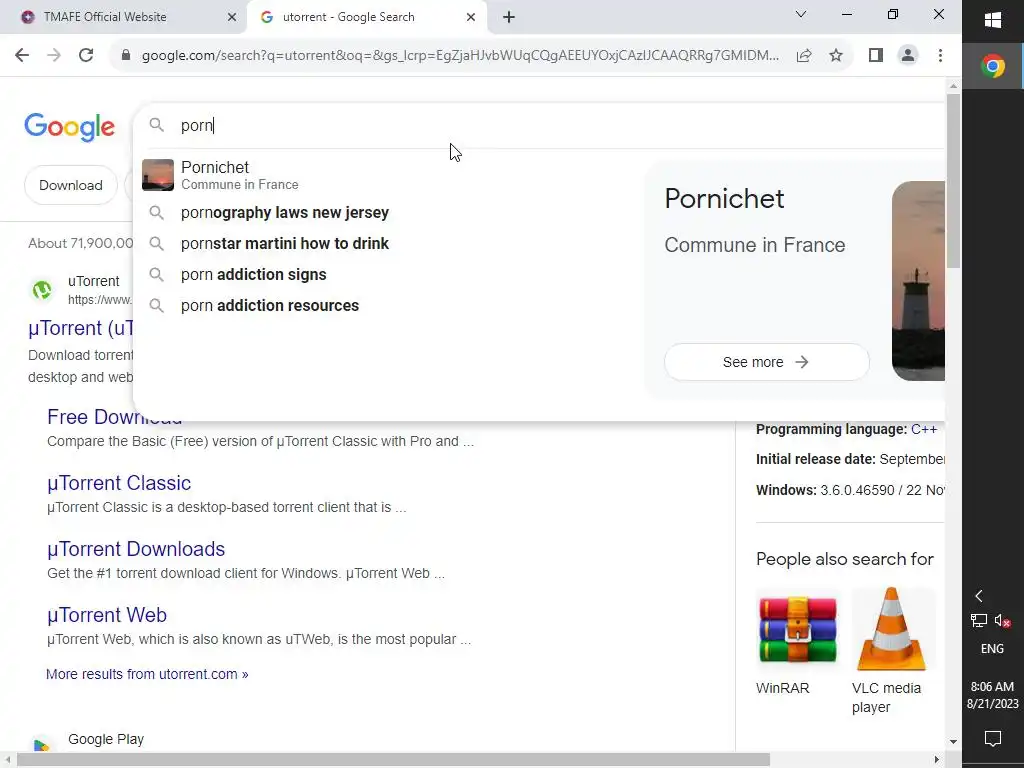Screen dimensions: 1024x768
Task: Click the muted volume tray icon
Action: (x=1002, y=620)
